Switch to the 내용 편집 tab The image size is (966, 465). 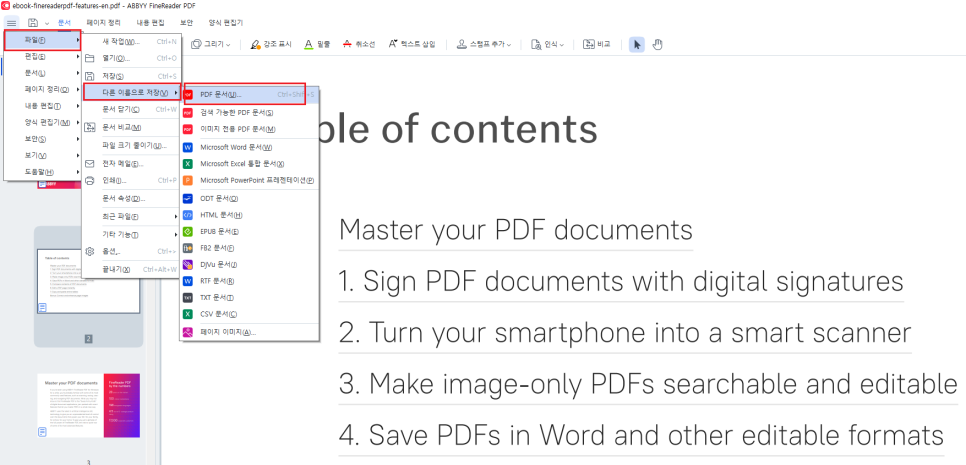[150, 23]
